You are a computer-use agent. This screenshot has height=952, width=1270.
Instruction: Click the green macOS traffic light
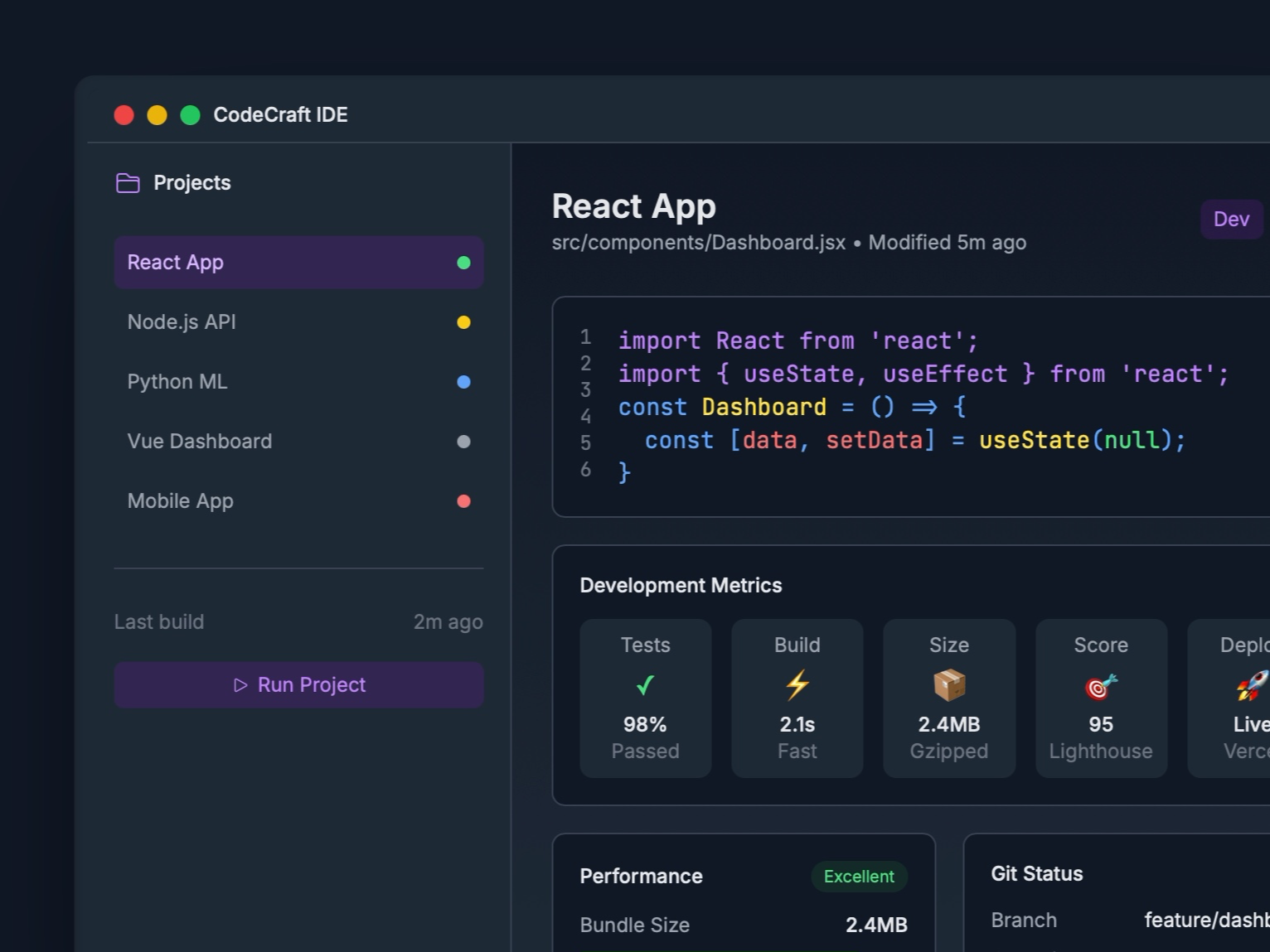(191, 114)
